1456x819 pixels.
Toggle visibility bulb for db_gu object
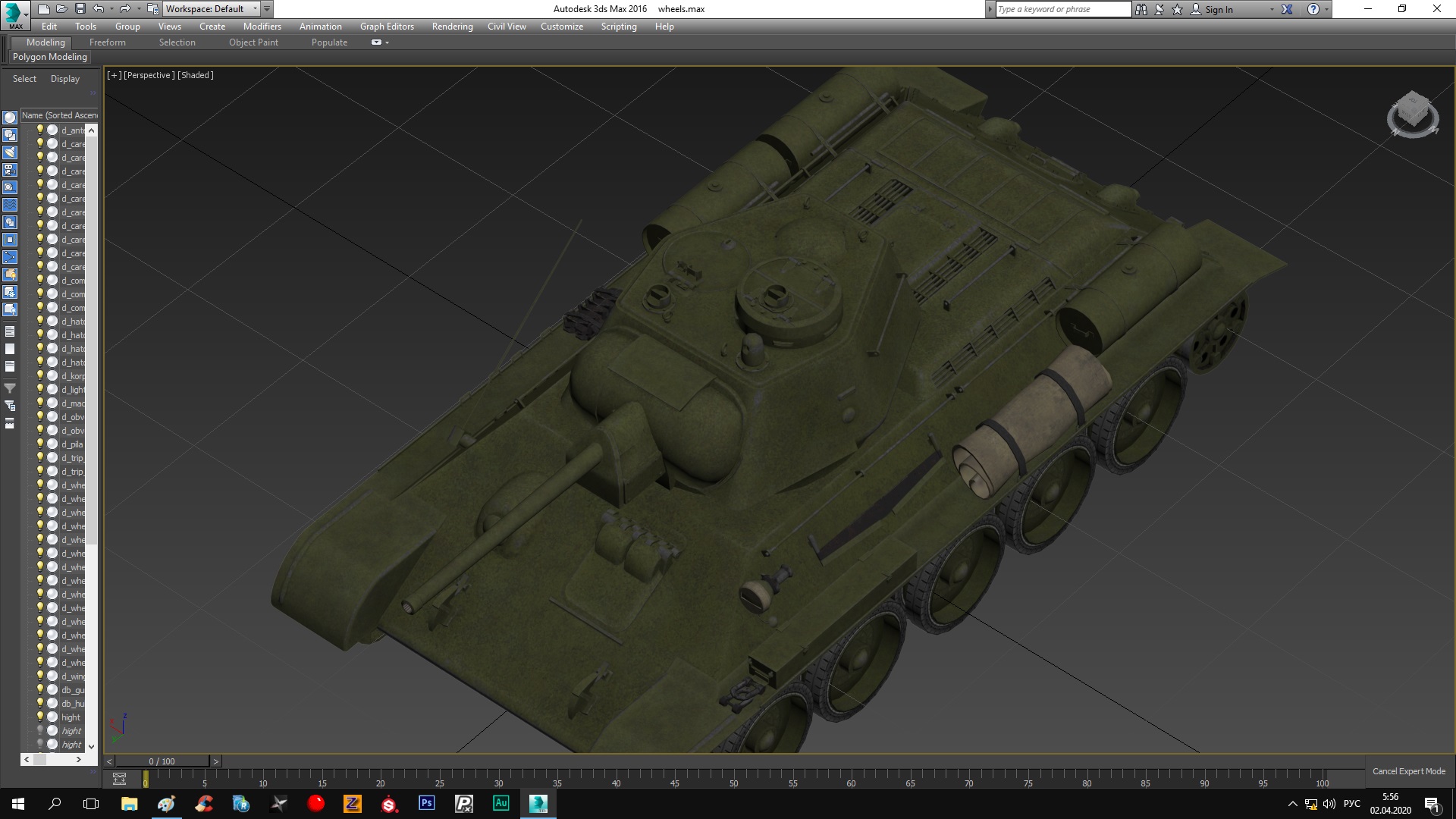click(x=40, y=689)
